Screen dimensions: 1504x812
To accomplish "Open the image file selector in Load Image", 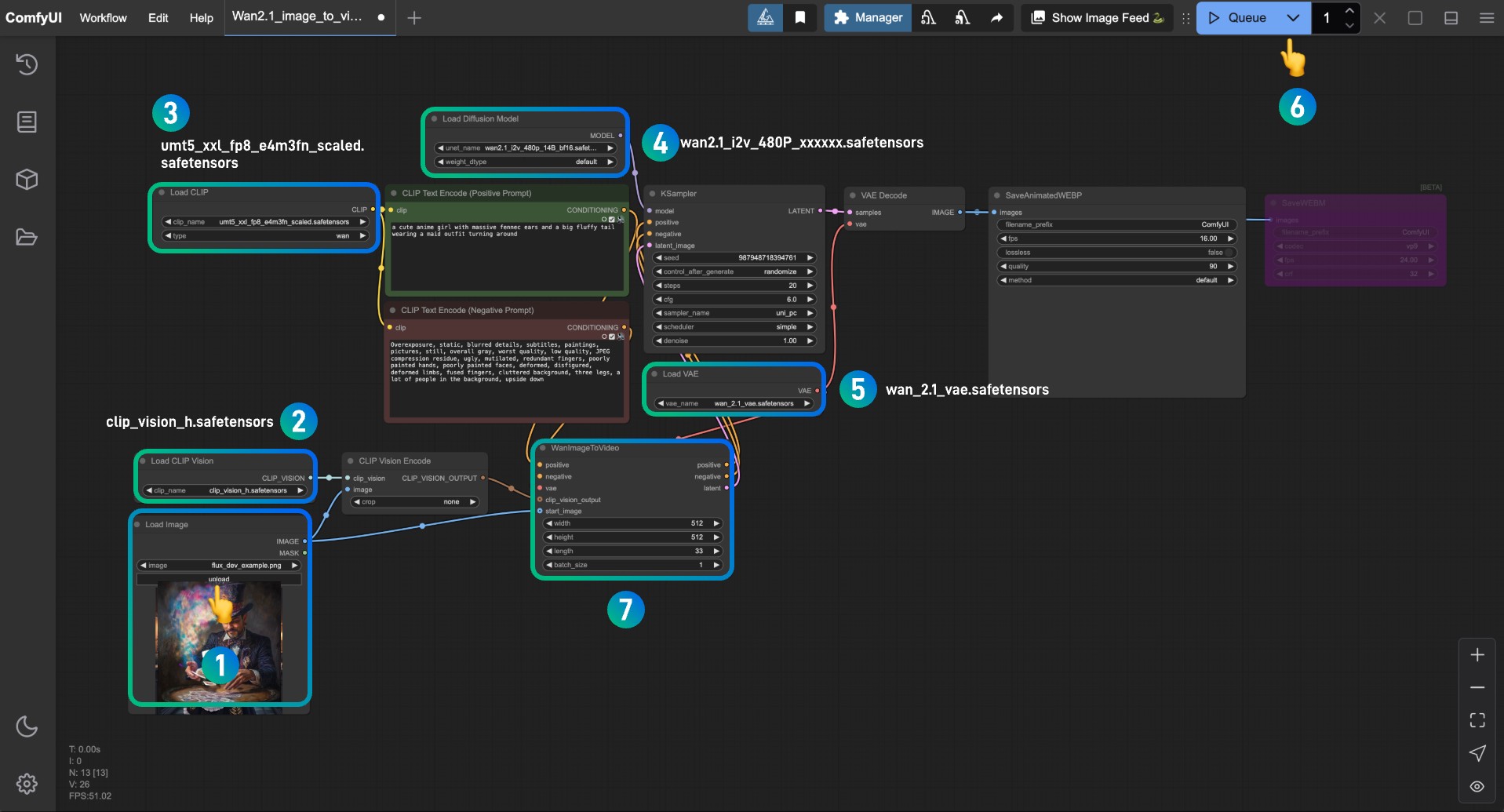I will pos(219,565).
